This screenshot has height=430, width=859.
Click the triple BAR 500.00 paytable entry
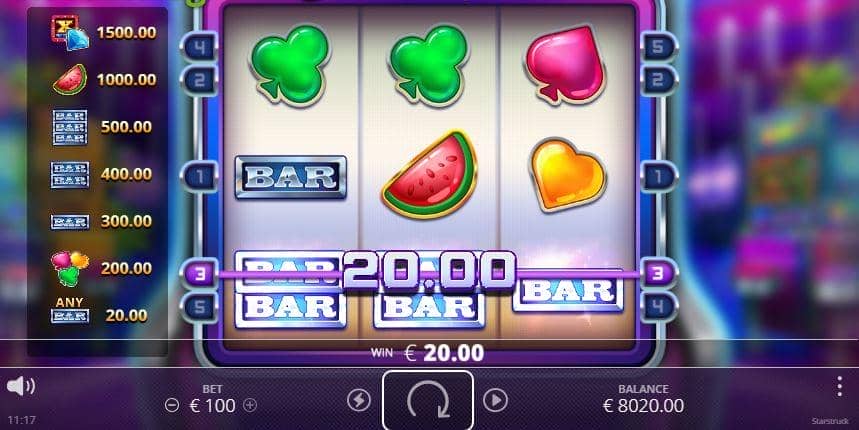[x=102, y=127]
